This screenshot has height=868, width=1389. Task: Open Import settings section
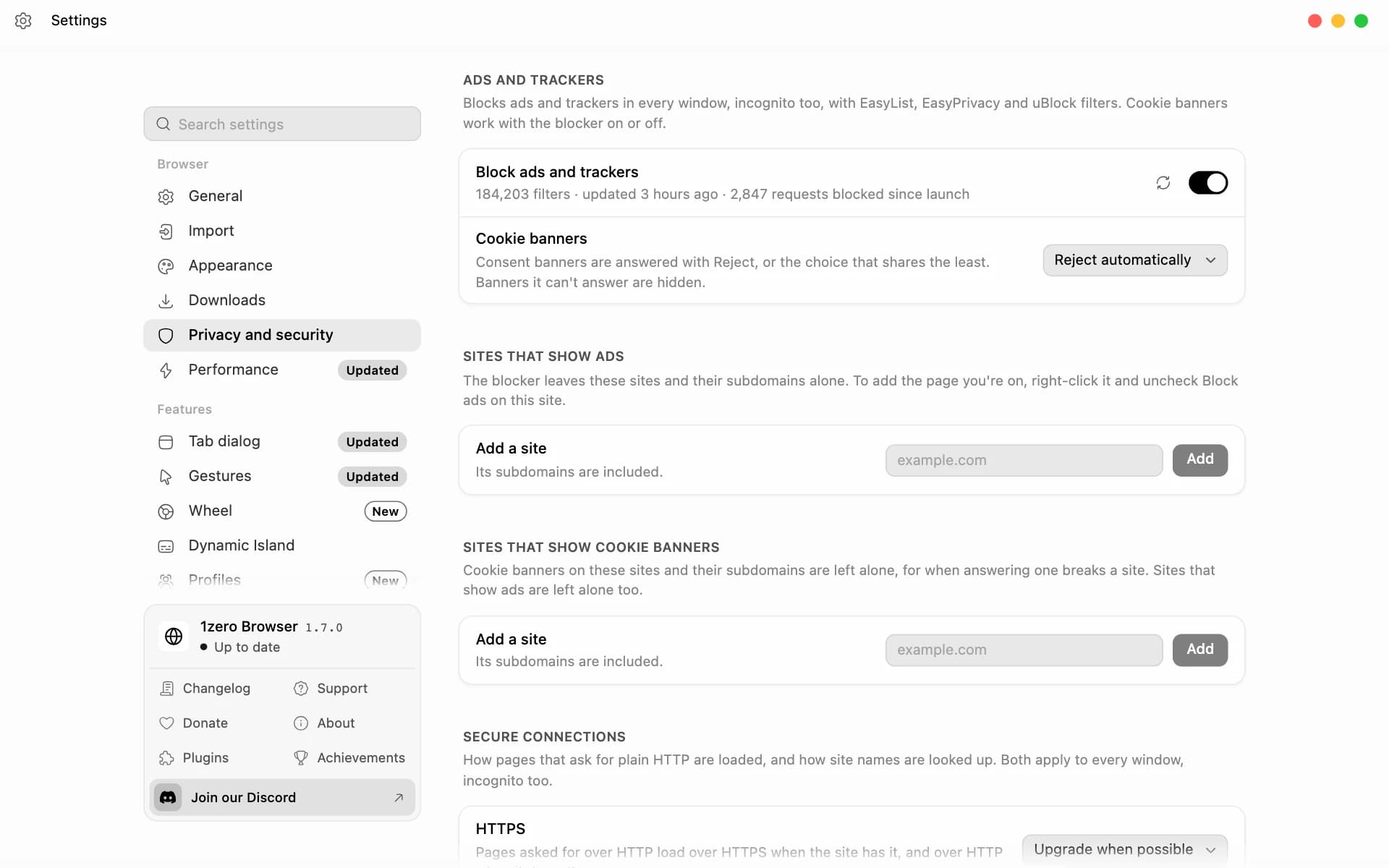[282, 231]
